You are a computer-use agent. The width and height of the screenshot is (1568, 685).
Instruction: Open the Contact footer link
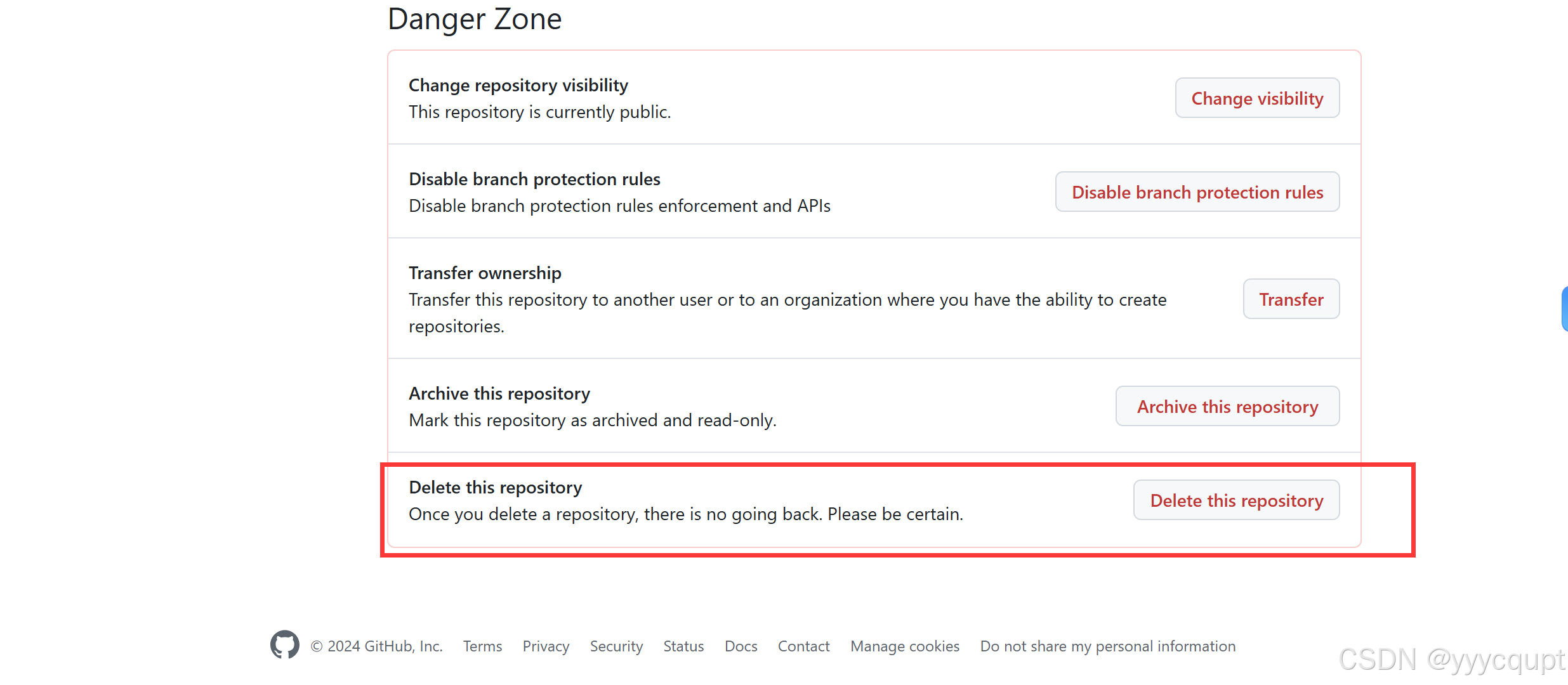(803, 646)
